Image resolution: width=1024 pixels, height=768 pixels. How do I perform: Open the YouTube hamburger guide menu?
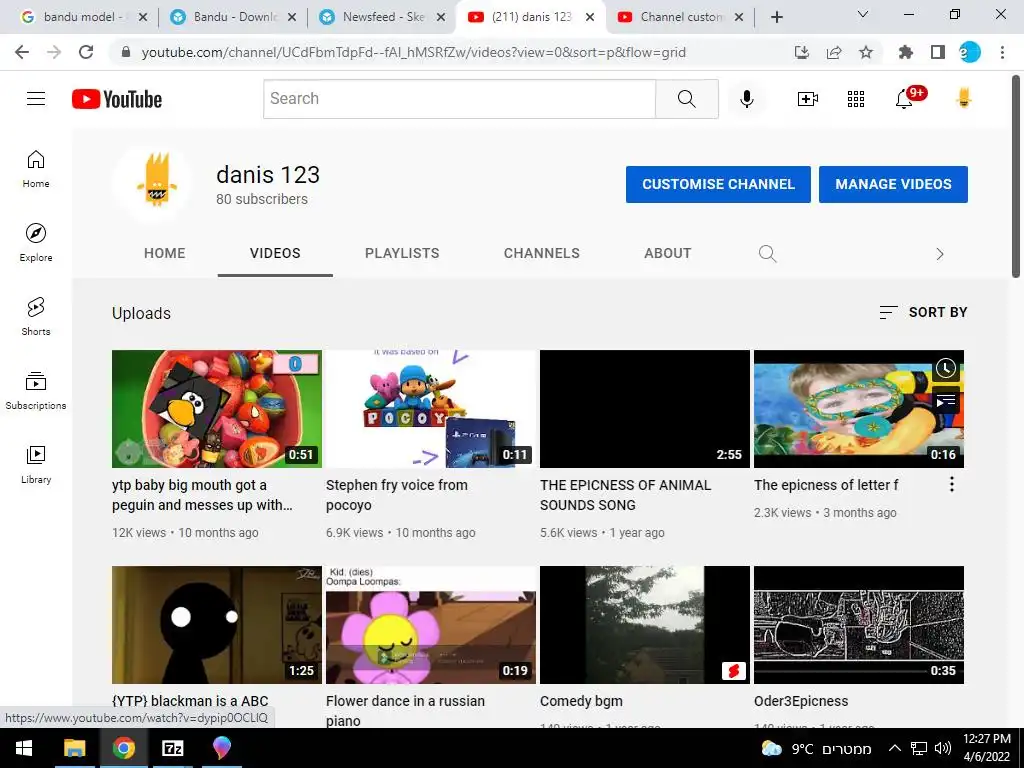36,99
